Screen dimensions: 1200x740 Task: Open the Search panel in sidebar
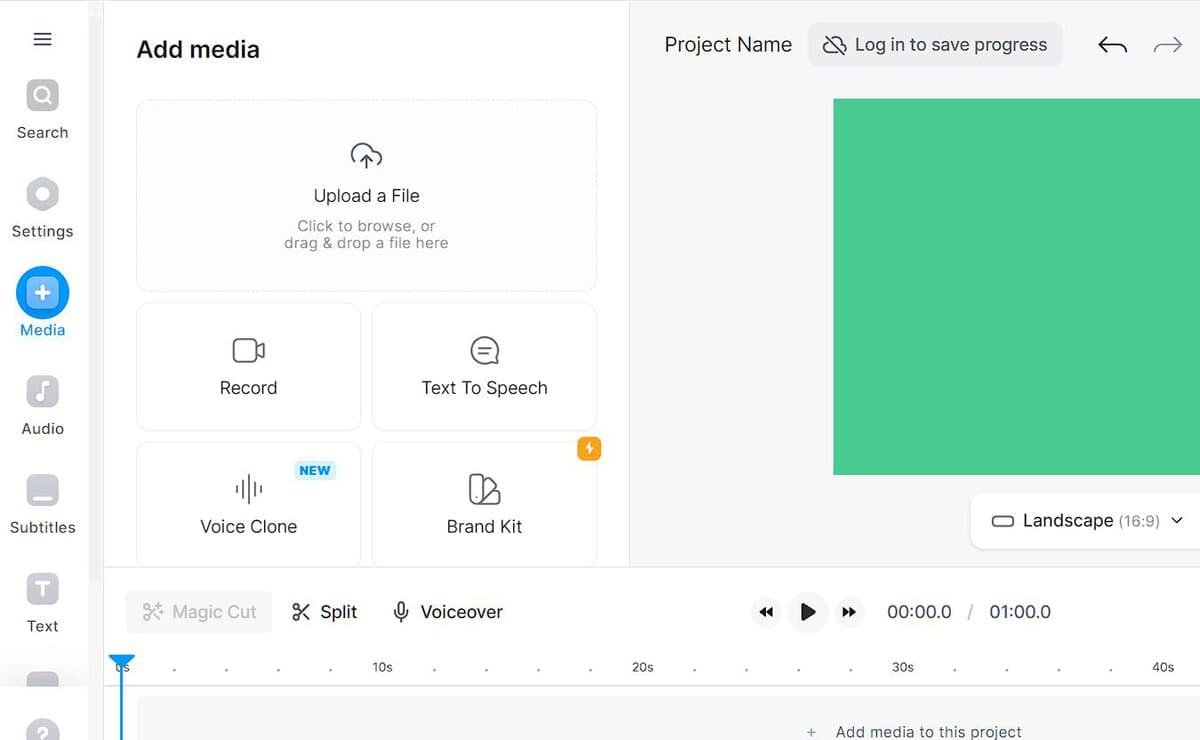42,97
